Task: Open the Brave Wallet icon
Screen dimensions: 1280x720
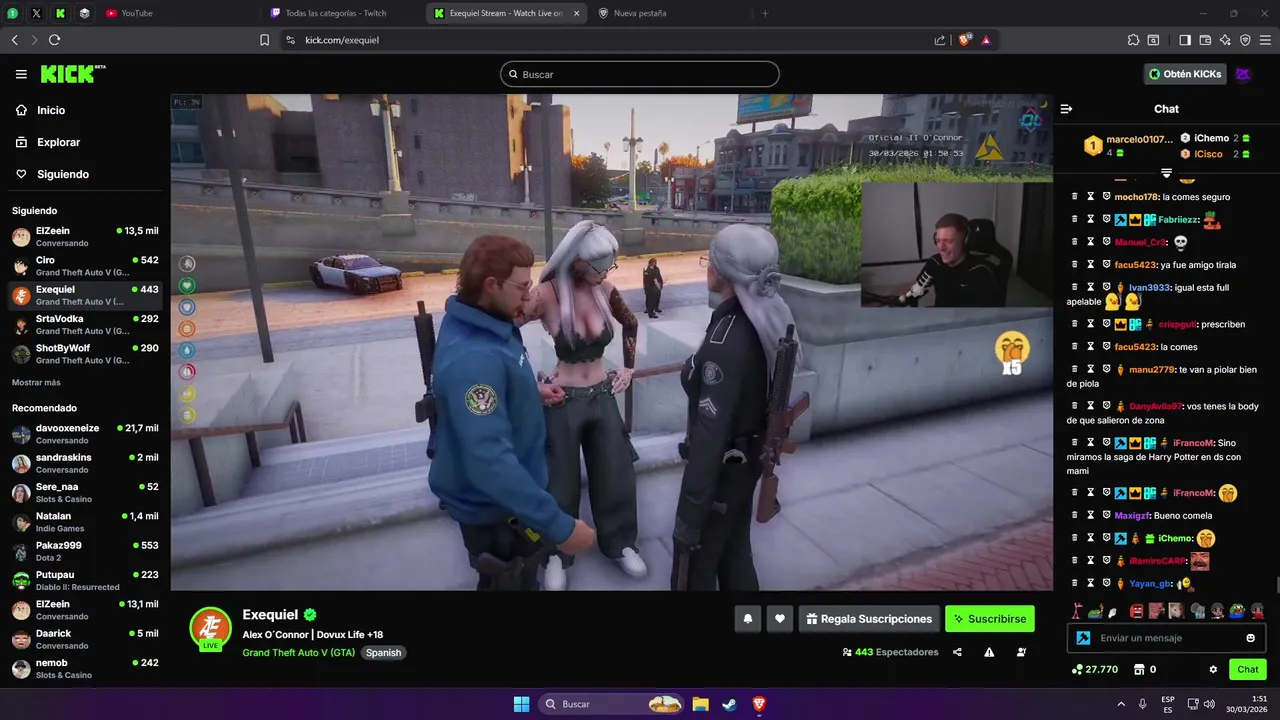Action: point(1205,40)
